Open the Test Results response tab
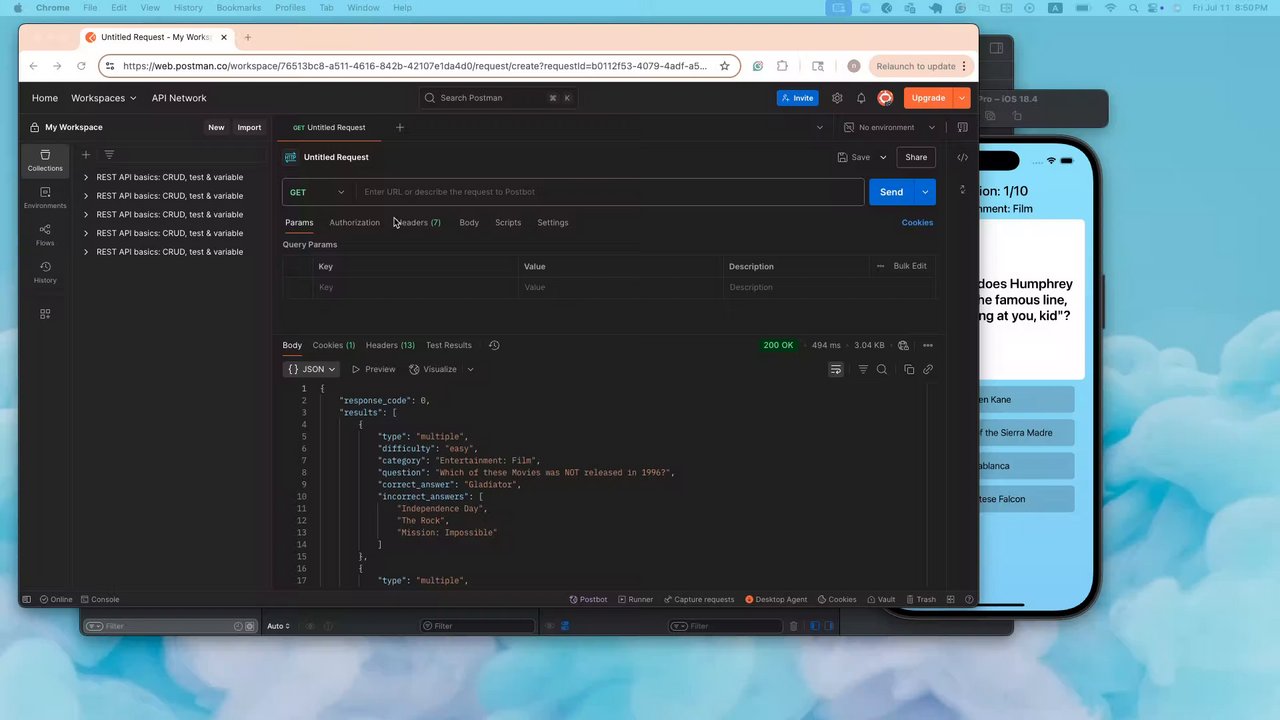This screenshot has height=720, width=1280. 449,345
